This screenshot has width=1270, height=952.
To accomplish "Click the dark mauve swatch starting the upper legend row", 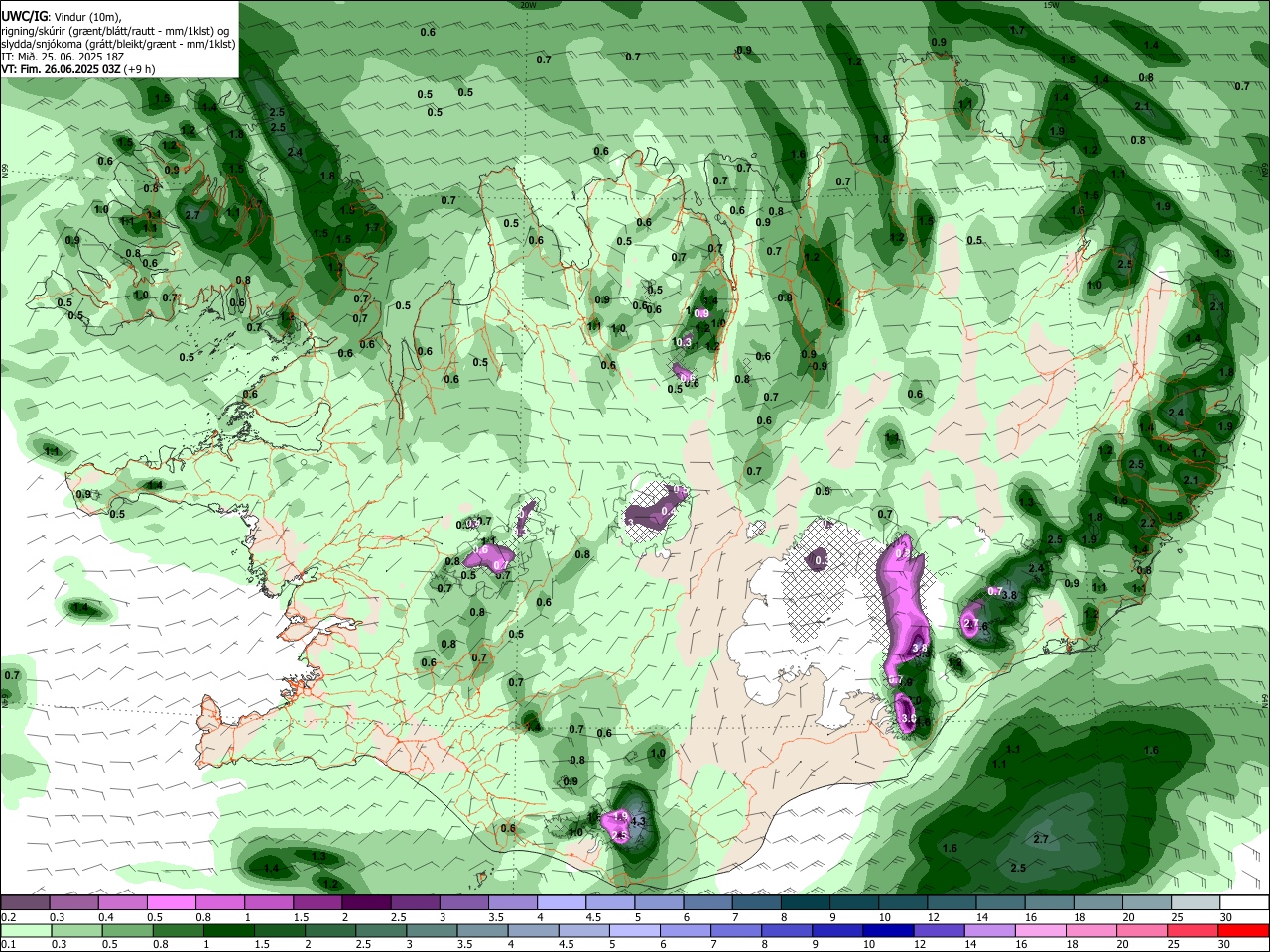I will 25,903.
